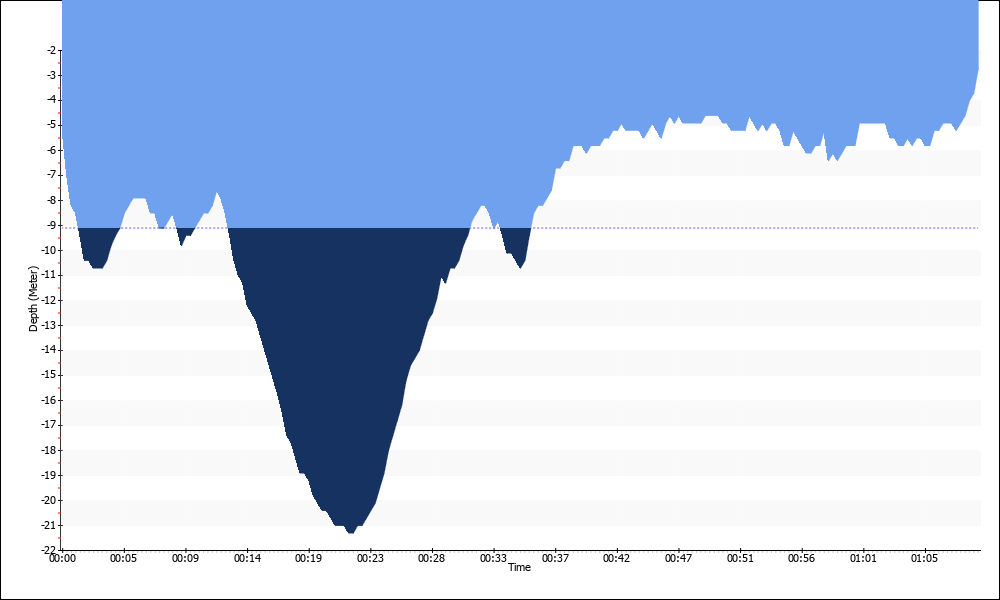Click the -19 depth tick label
The image size is (1000, 600).
[49, 475]
